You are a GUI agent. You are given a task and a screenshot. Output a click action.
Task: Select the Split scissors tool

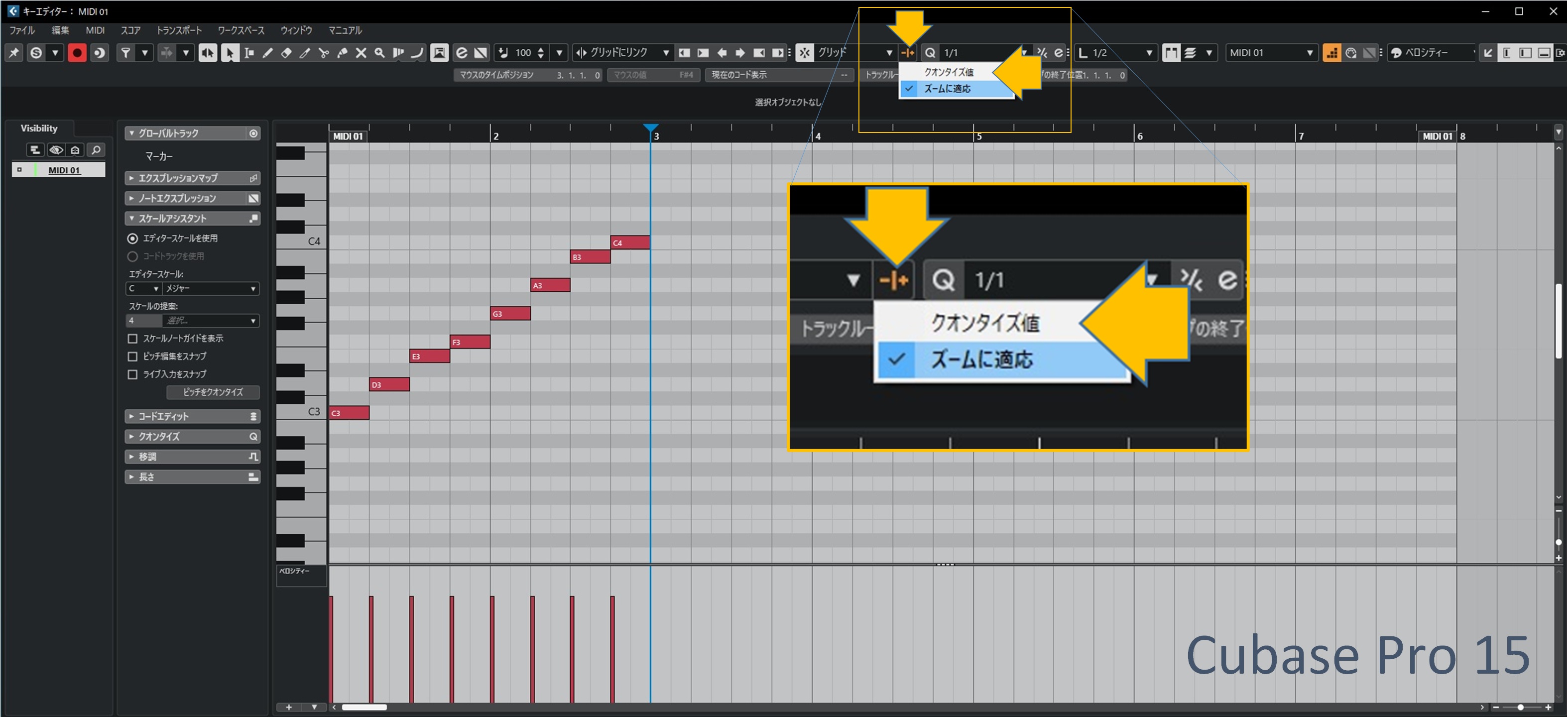click(x=324, y=53)
